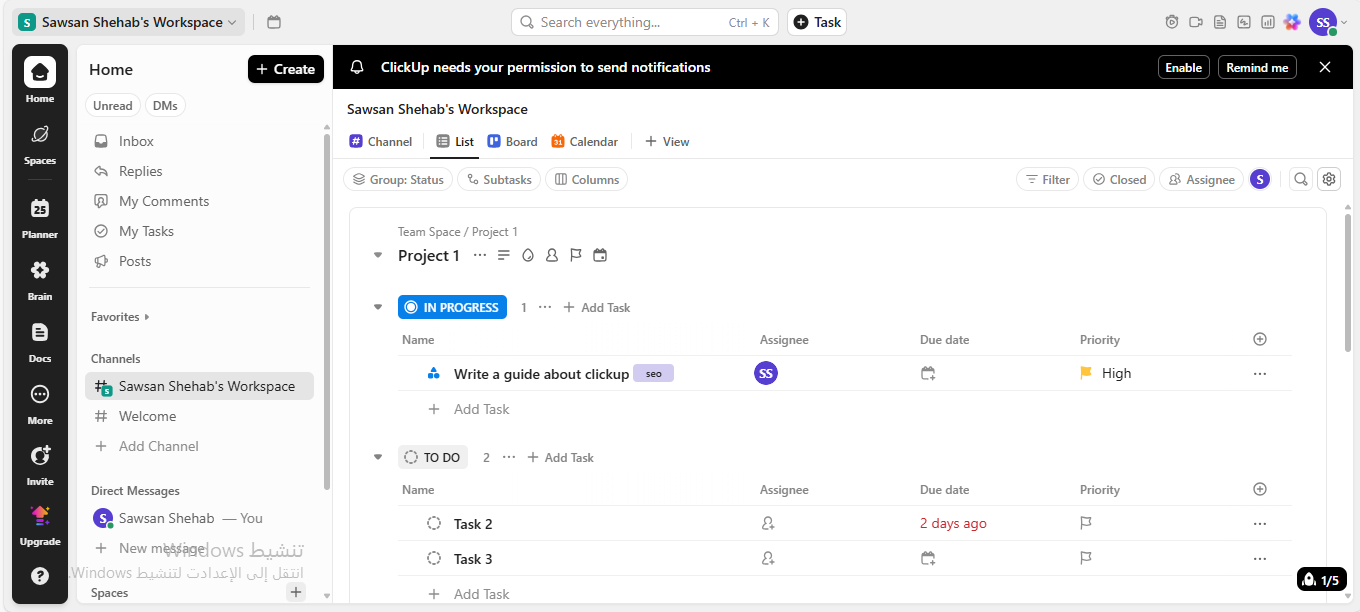Image resolution: width=1360 pixels, height=612 pixels.
Task: Launch the colorful ClickUp AI icon
Action: click(x=1292, y=22)
